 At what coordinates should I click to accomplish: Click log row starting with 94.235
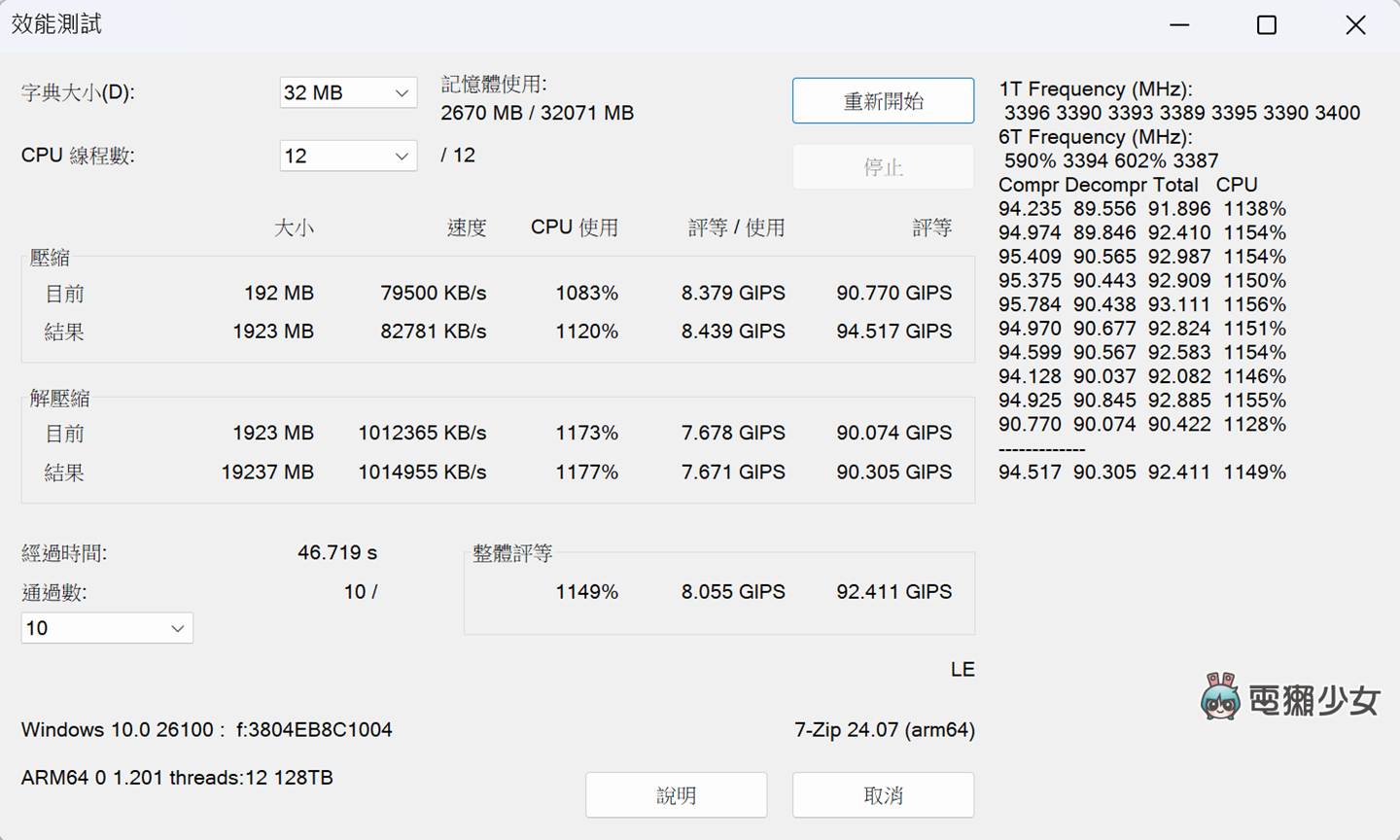1142,209
